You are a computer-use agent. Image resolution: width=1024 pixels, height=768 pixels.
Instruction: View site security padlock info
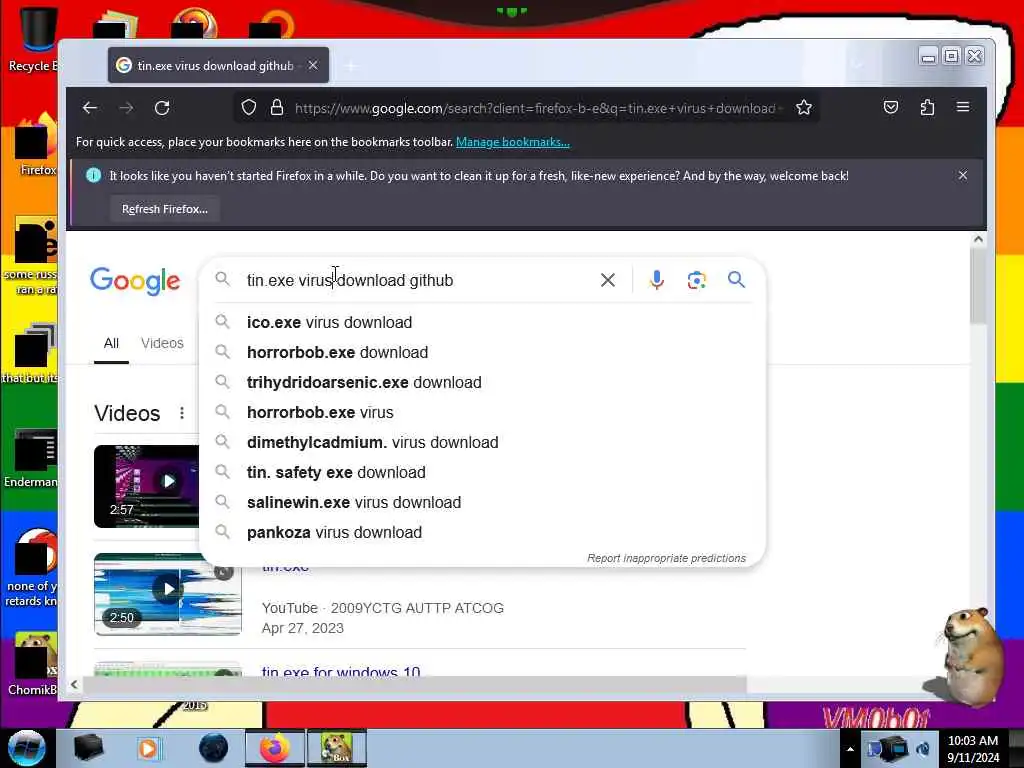tap(277, 108)
